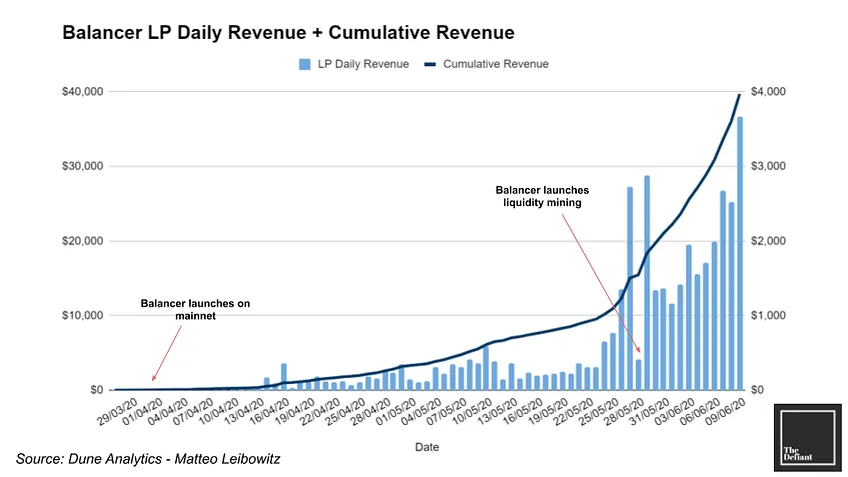Click the 25/05/20 date label
848x477 pixels.
(600, 412)
